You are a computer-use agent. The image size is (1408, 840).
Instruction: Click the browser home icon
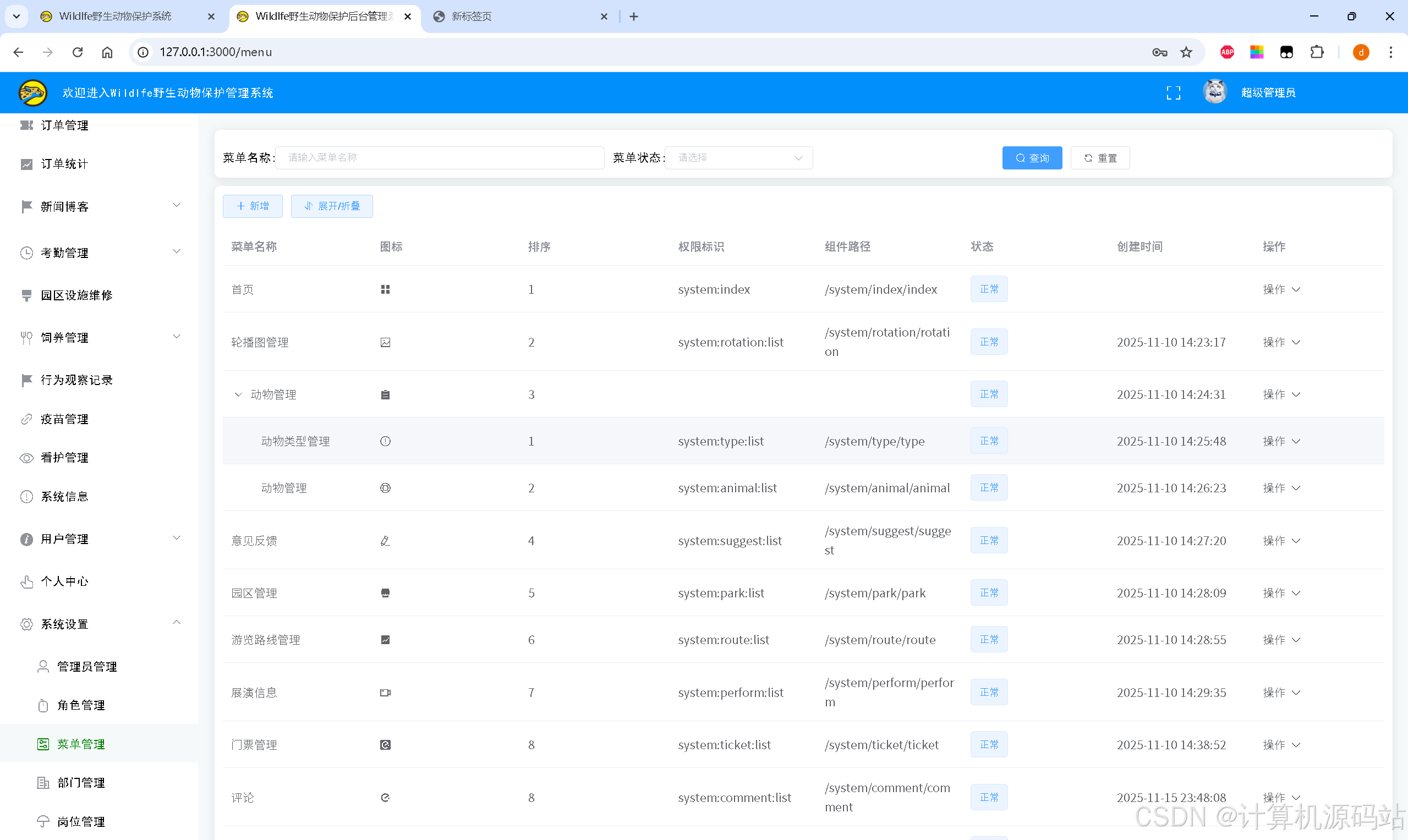pyautogui.click(x=107, y=52)
